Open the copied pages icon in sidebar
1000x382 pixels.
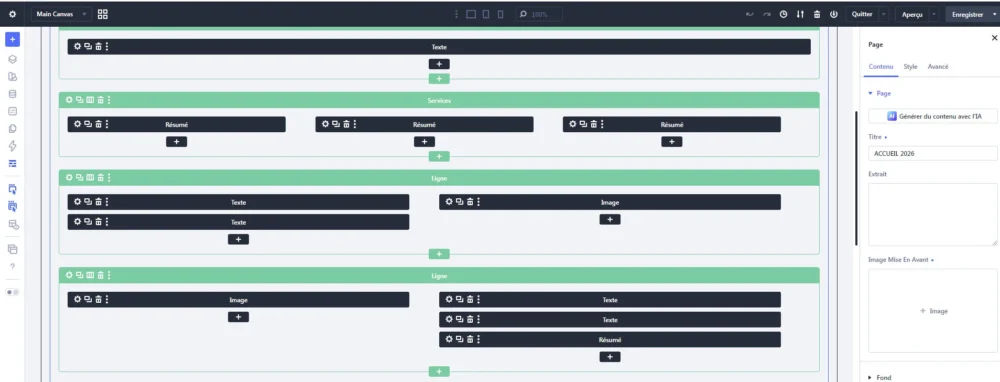[x=13, y=128]
